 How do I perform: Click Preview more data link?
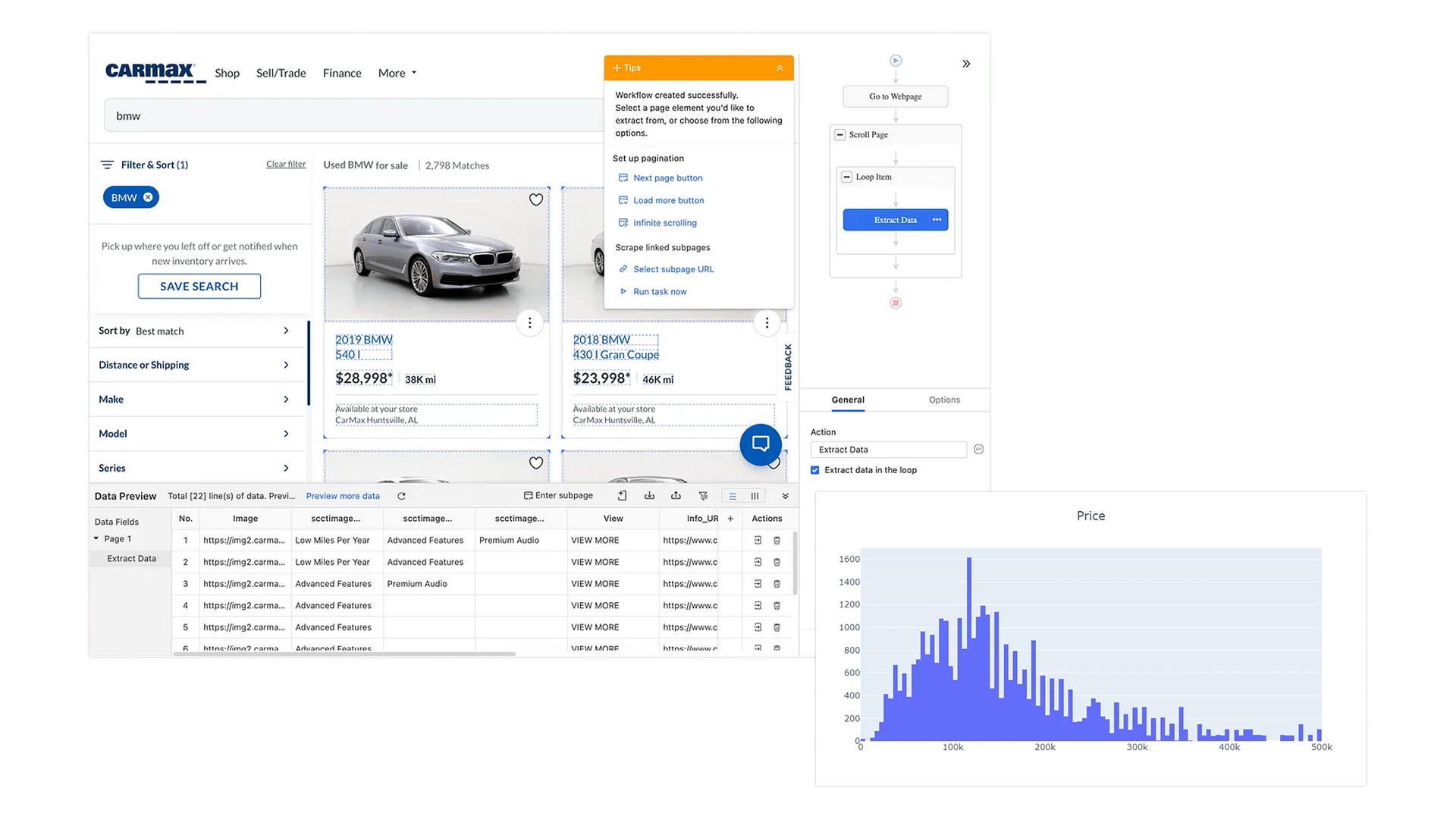pos(343,496)
